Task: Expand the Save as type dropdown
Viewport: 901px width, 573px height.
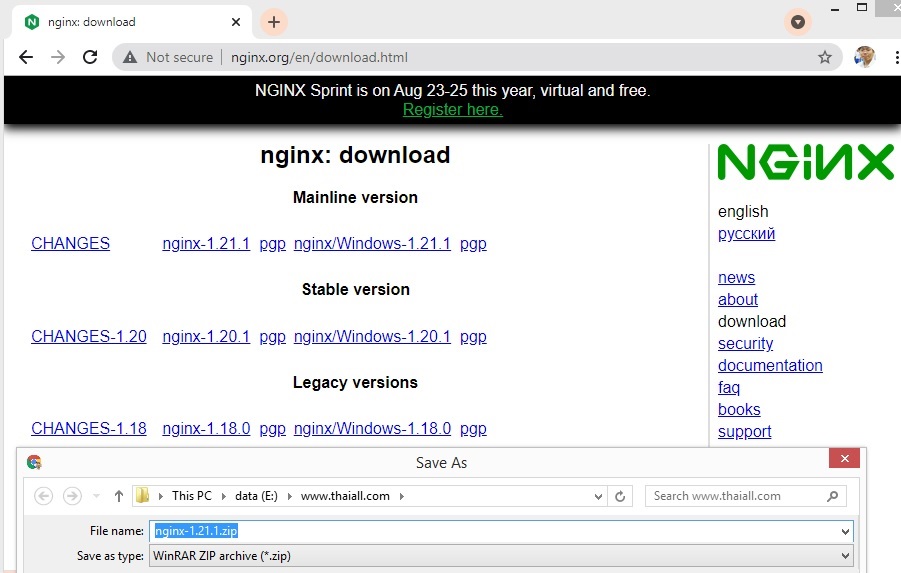Action: coord(846,556)
